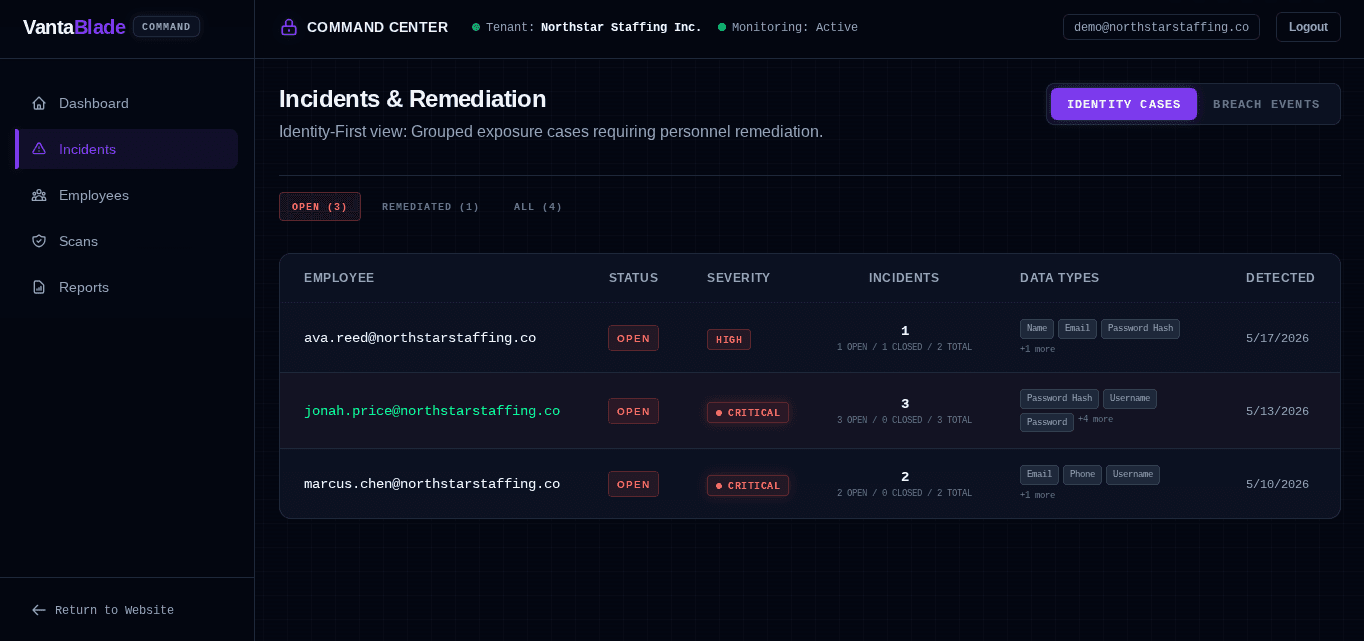Click the Password tag in jonah.price row

pos(1047,422)
